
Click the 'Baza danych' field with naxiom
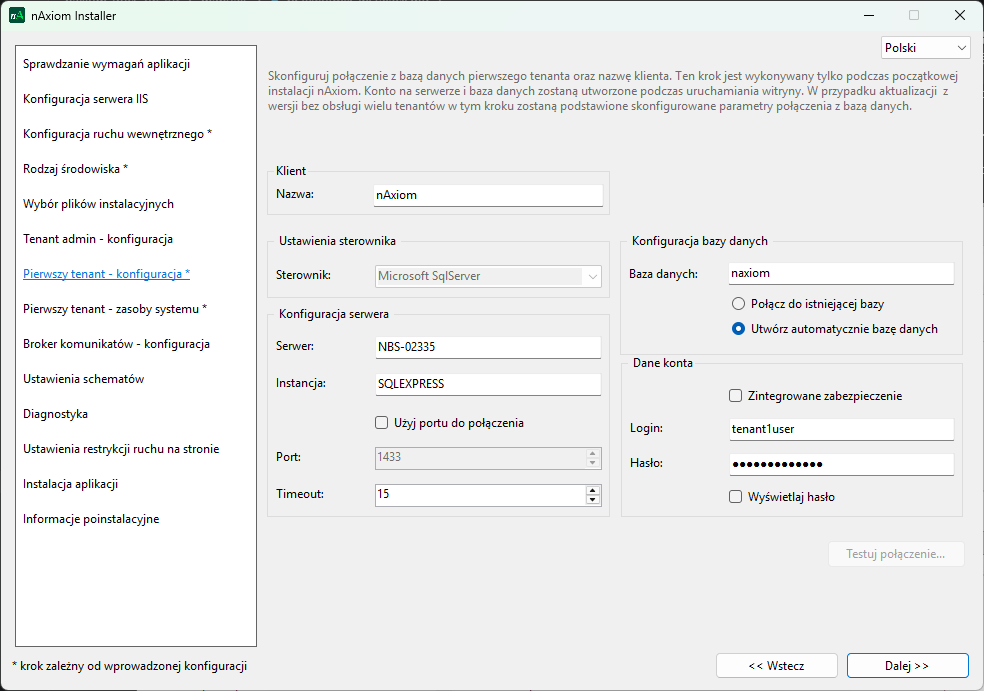click(842, 274)
